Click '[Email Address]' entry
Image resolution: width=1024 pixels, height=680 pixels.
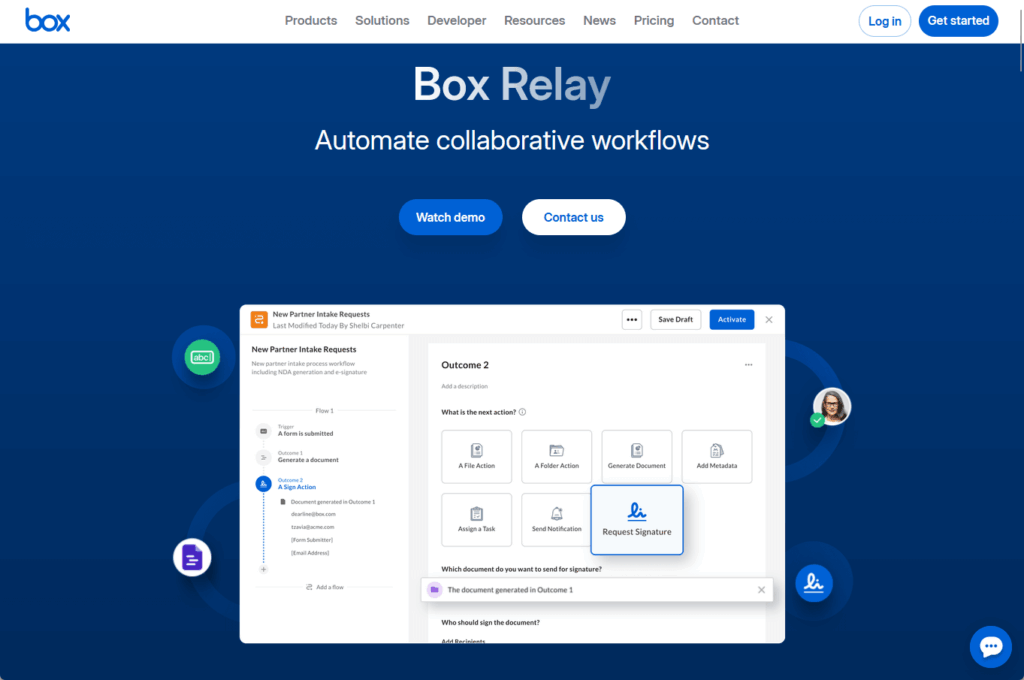[310, 553]
